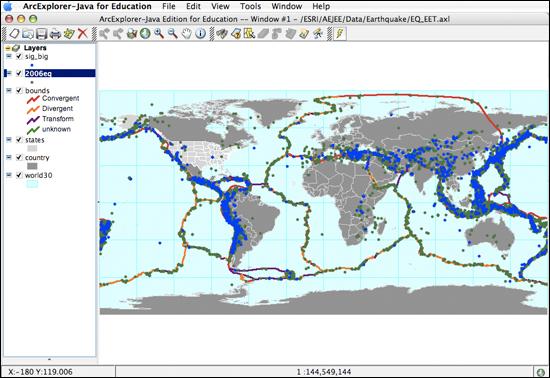Screen dimensions: 550x378
Task: Save the project with the floppy disk icon
Action: tap(41, 34)
